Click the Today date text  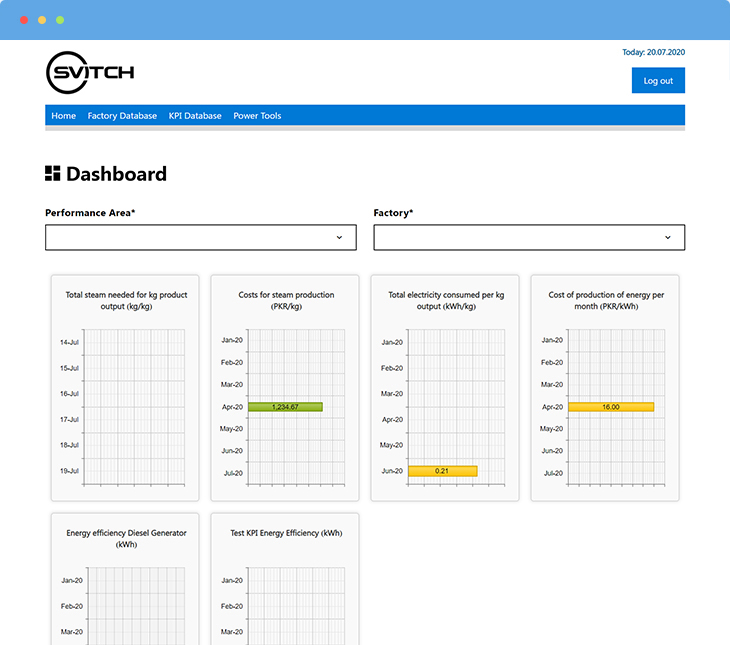tap(653, 53)
